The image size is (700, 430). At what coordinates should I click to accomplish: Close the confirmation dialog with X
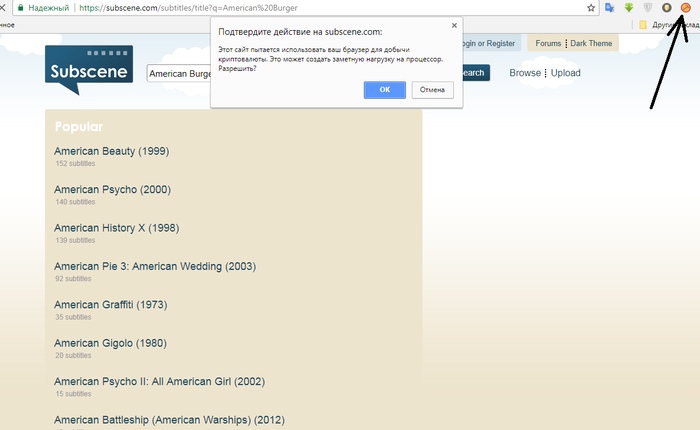click(x=454, y=25)
